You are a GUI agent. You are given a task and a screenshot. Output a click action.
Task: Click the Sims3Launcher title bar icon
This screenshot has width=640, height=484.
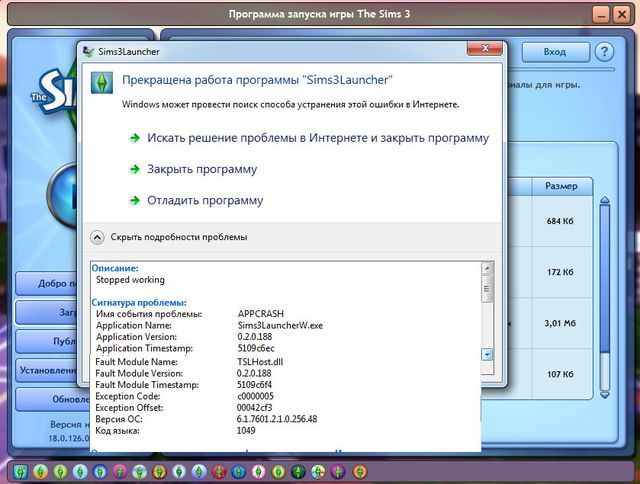[88, 51]
